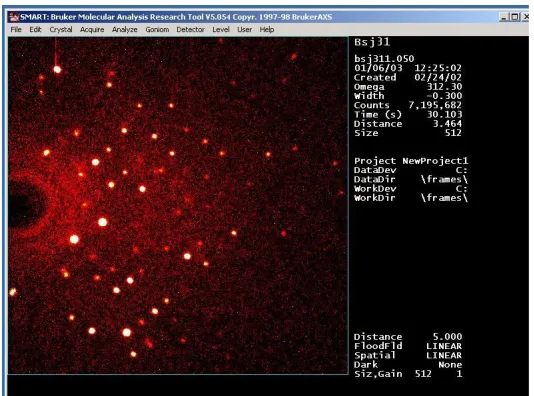Click the lower Distance value 5.000
The height and width of the screenshot is (396, 534).
click(x=447, y=336)
